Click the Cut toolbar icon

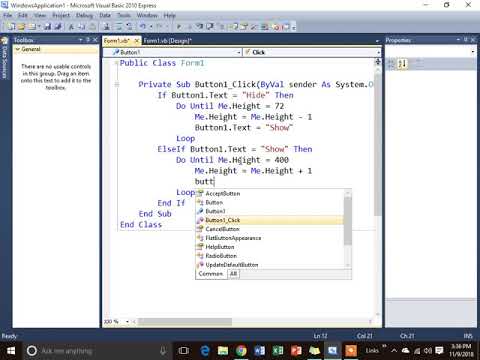(x=71, y=27)
